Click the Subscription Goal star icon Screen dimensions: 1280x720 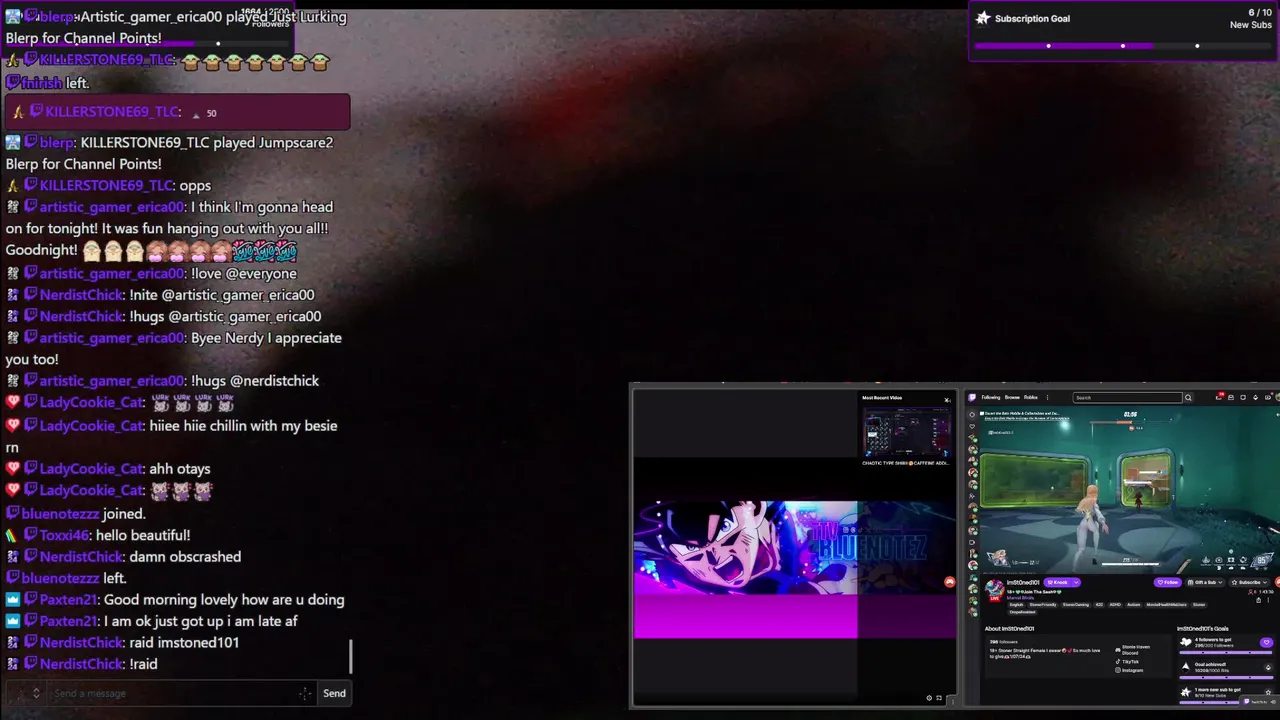(x=983, y=18)
